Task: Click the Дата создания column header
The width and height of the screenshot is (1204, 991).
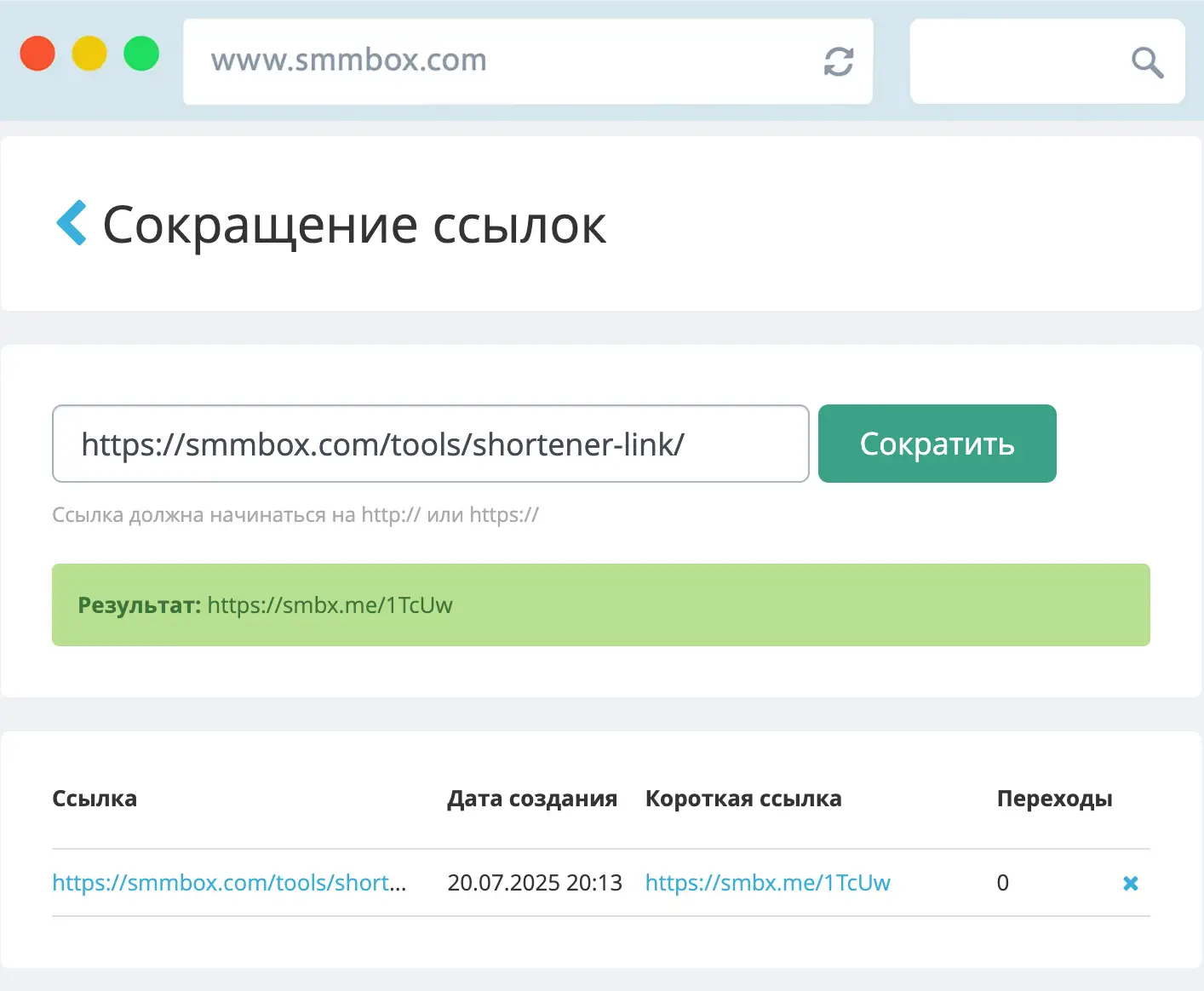Action: (532, 799)
